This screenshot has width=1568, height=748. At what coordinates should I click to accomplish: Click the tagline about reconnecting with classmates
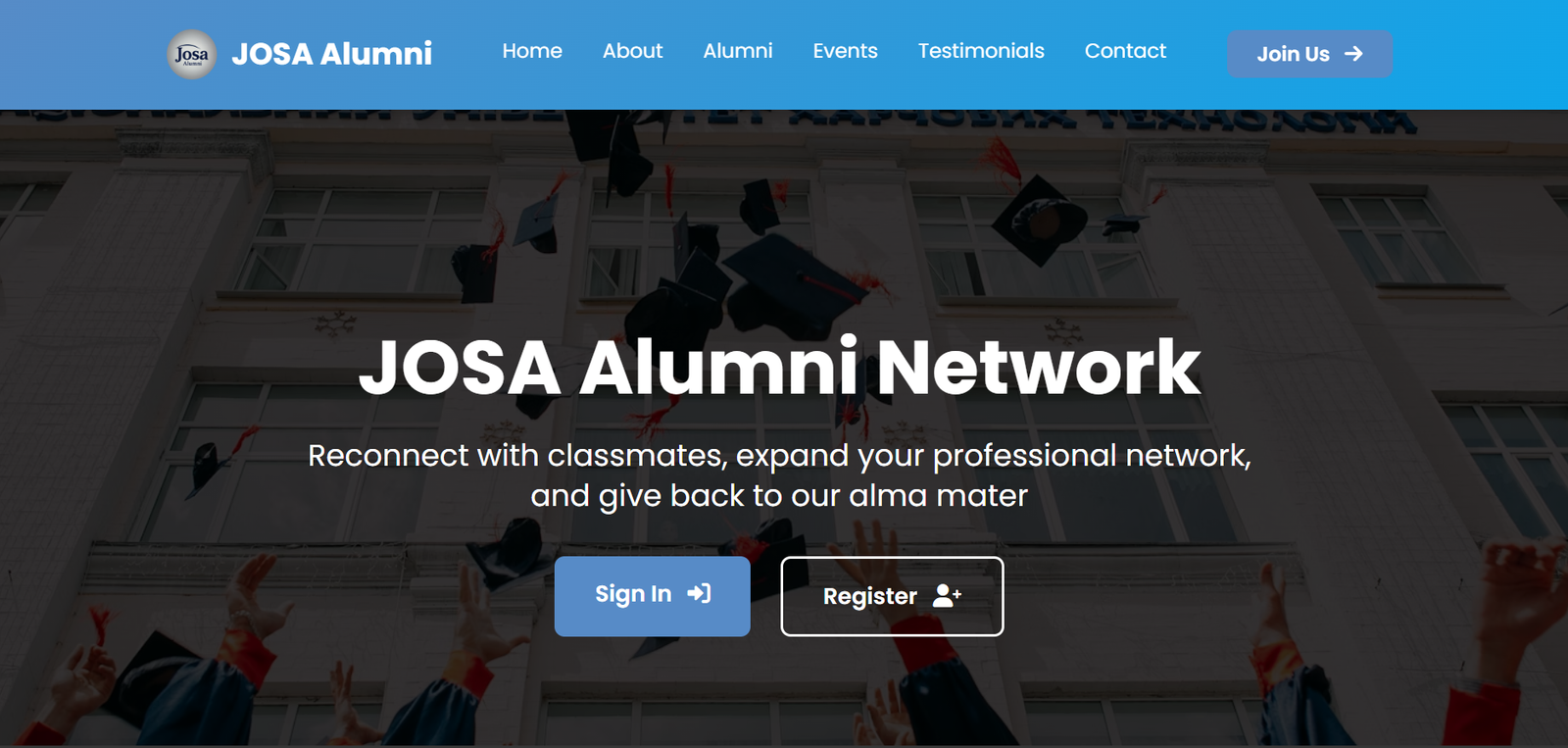pyautogui.click(x=781, y=475)
